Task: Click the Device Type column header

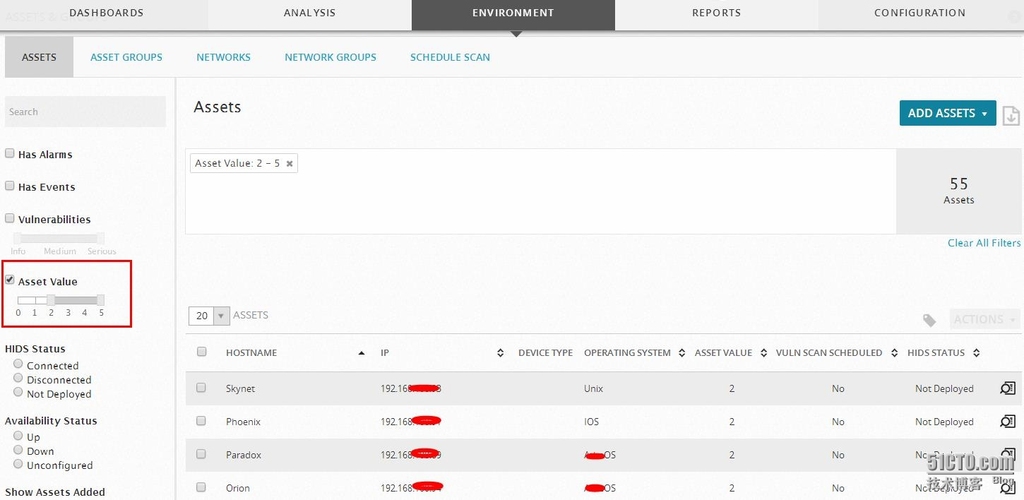Action: [x=545, y=353]
